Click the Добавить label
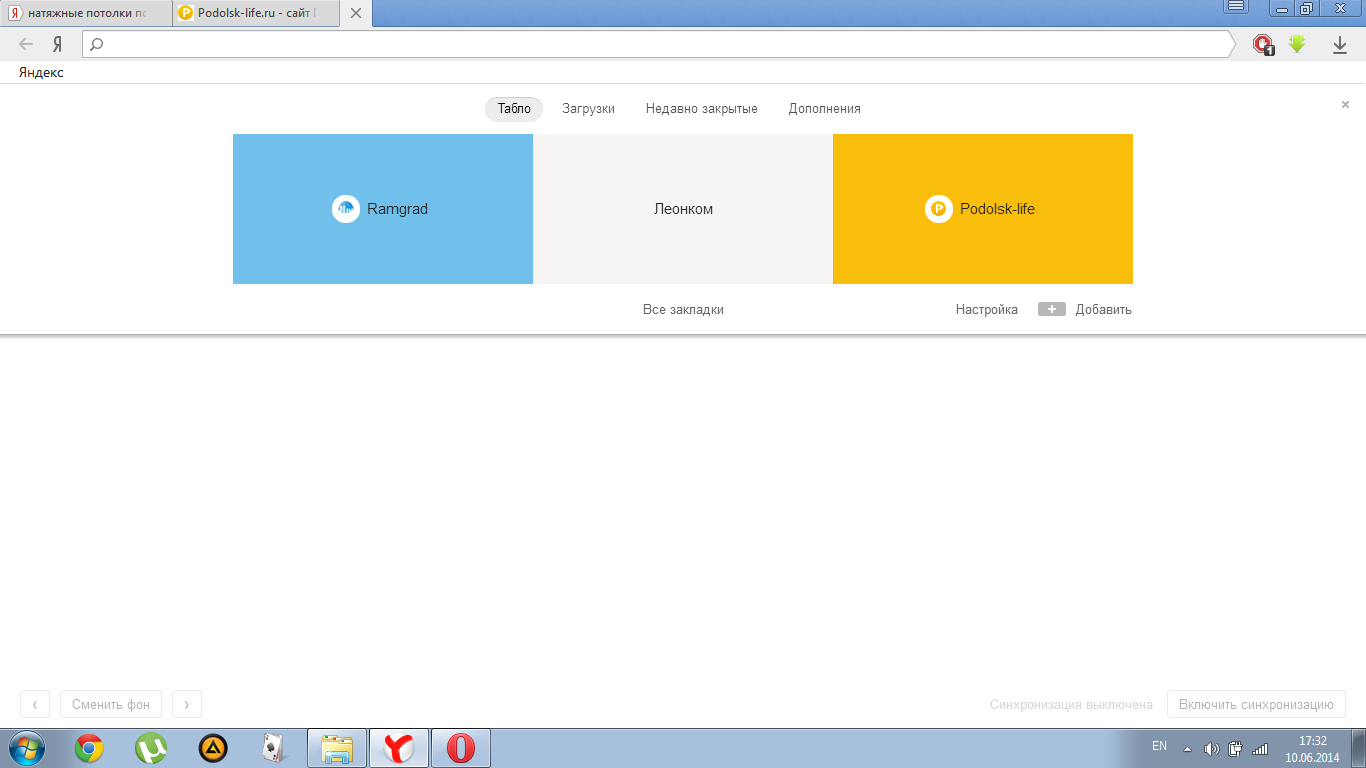Viewport: 1366px width, 768px height. tap(1104, 310)
